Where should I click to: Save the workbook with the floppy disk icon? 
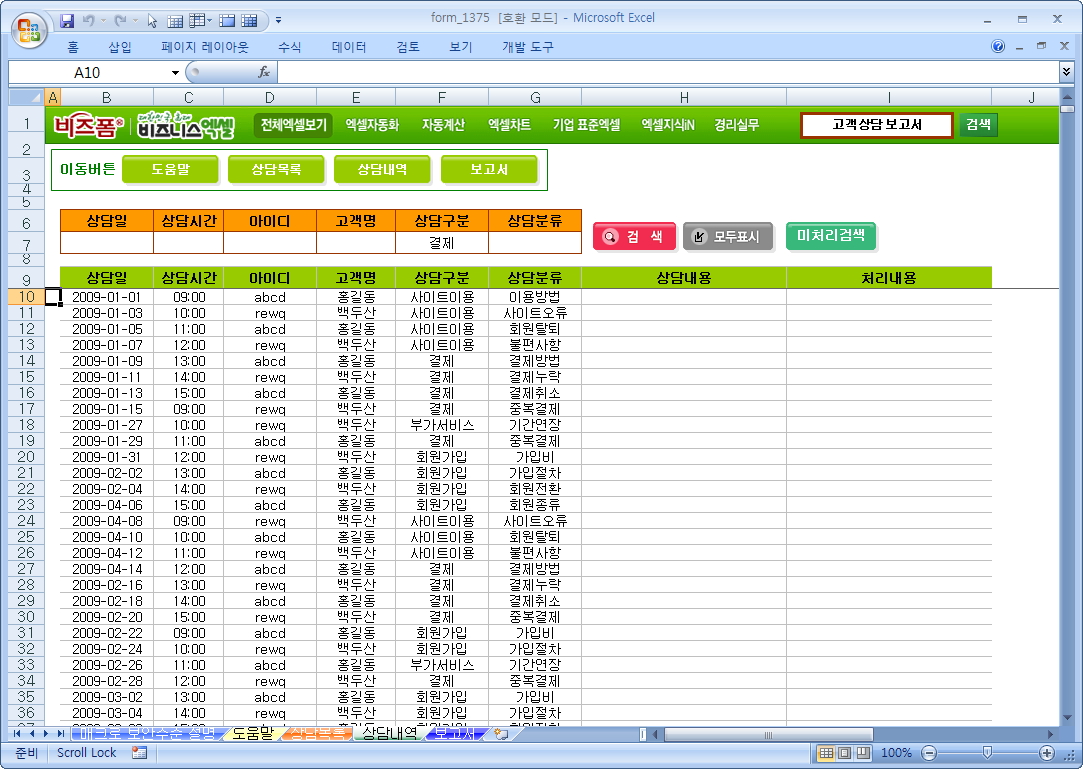67,19
